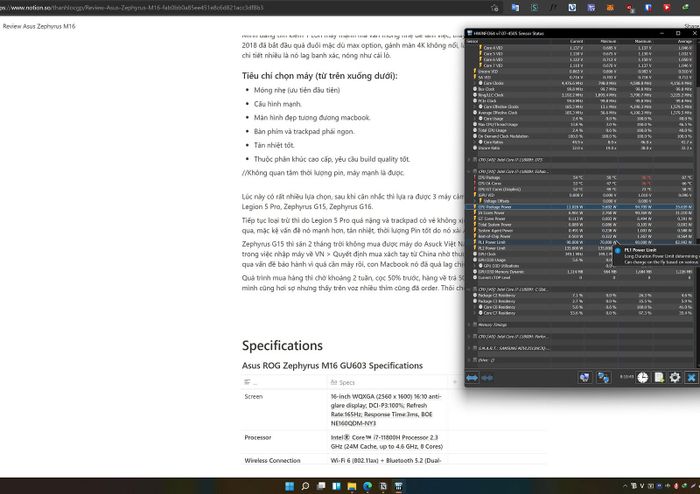Click Sensor column header in HWiNFO
700x494 pixels.
click(472, 42)
